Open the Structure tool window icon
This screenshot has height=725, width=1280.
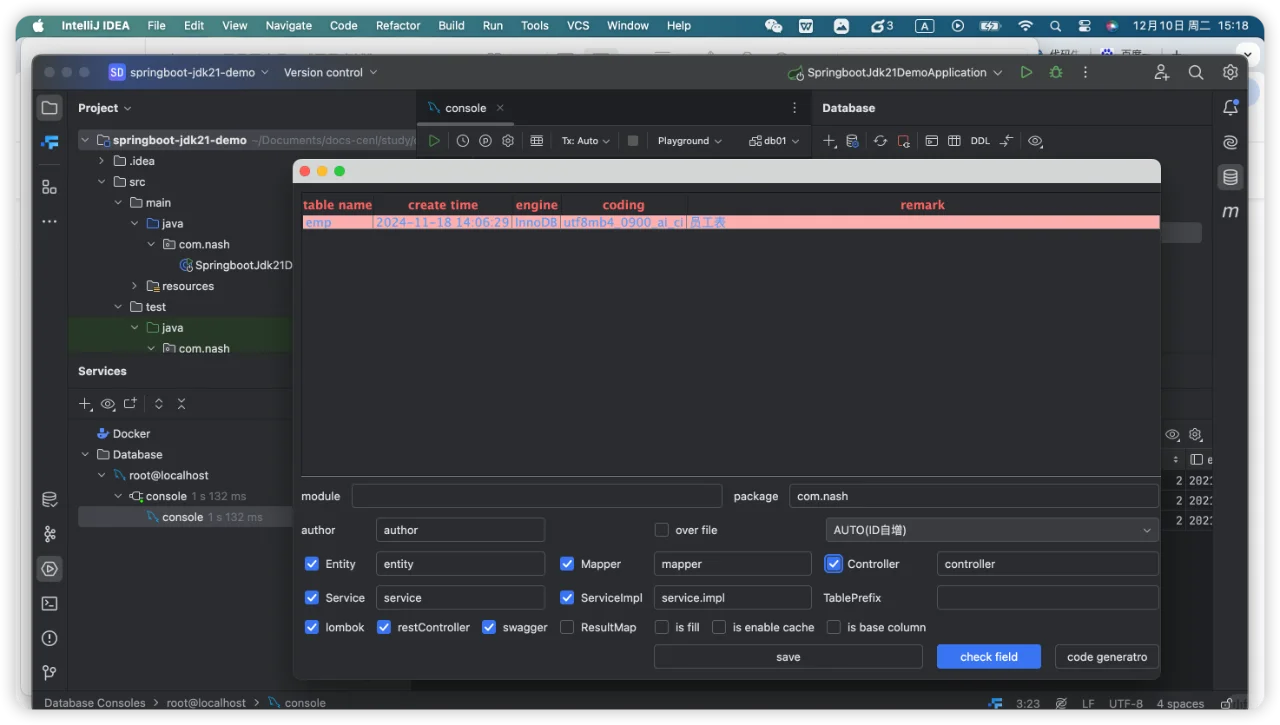tap(49, 187)
